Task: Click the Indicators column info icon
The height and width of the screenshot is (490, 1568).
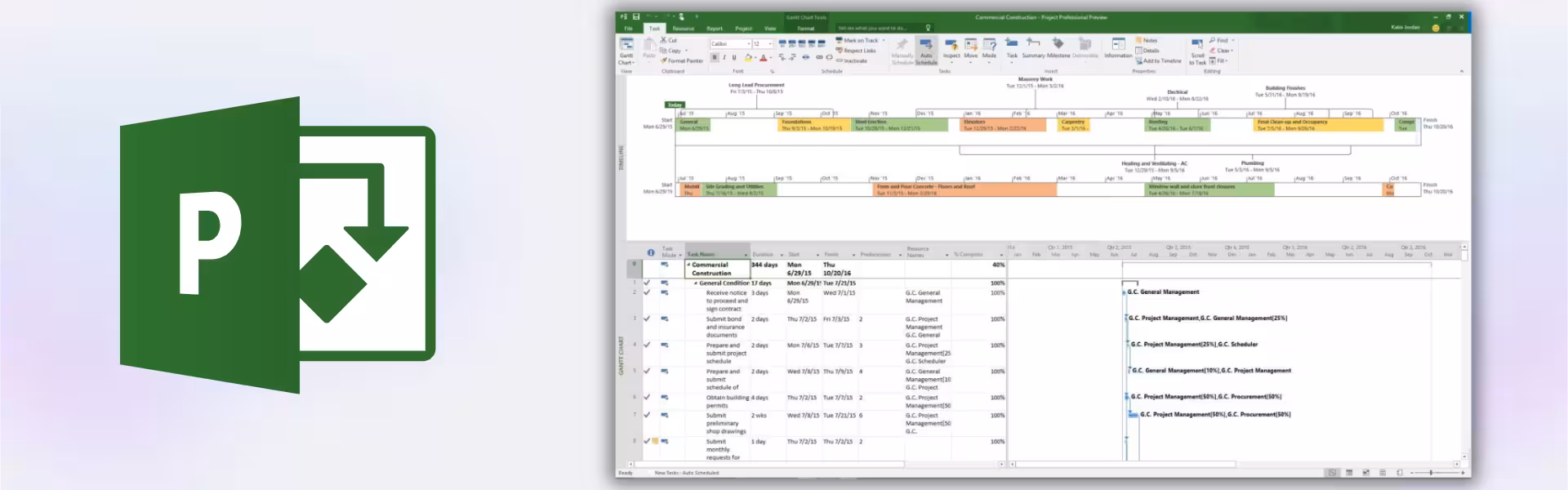Action: [651, 252]
